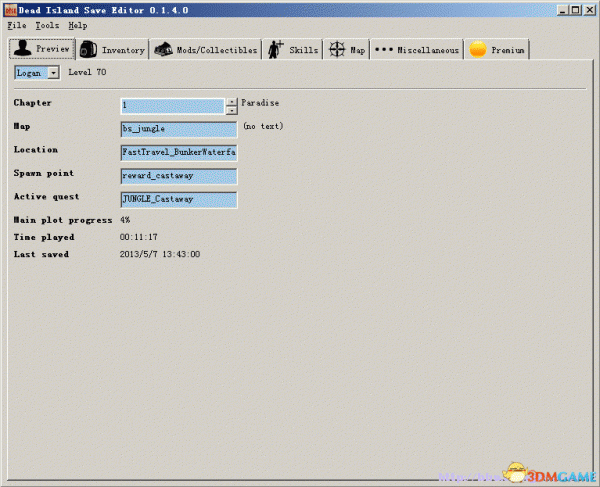This screenshot has height=487, width=600.
Task: Switch to the Skills tab
Action: pyautogui.click(x=293, y=50)
